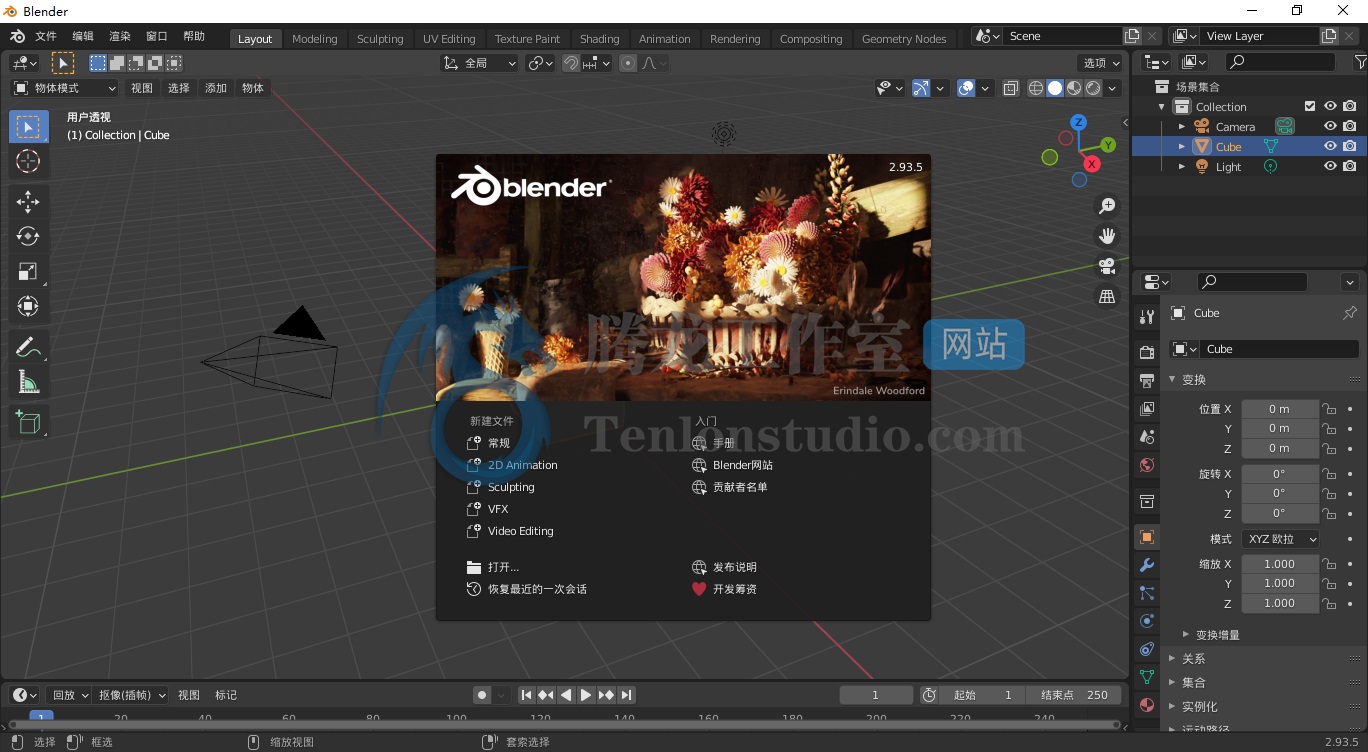Recover the last session
The width and height of the screenshot is (1368, 752).
pyautogui.click(x=527, y=589)
